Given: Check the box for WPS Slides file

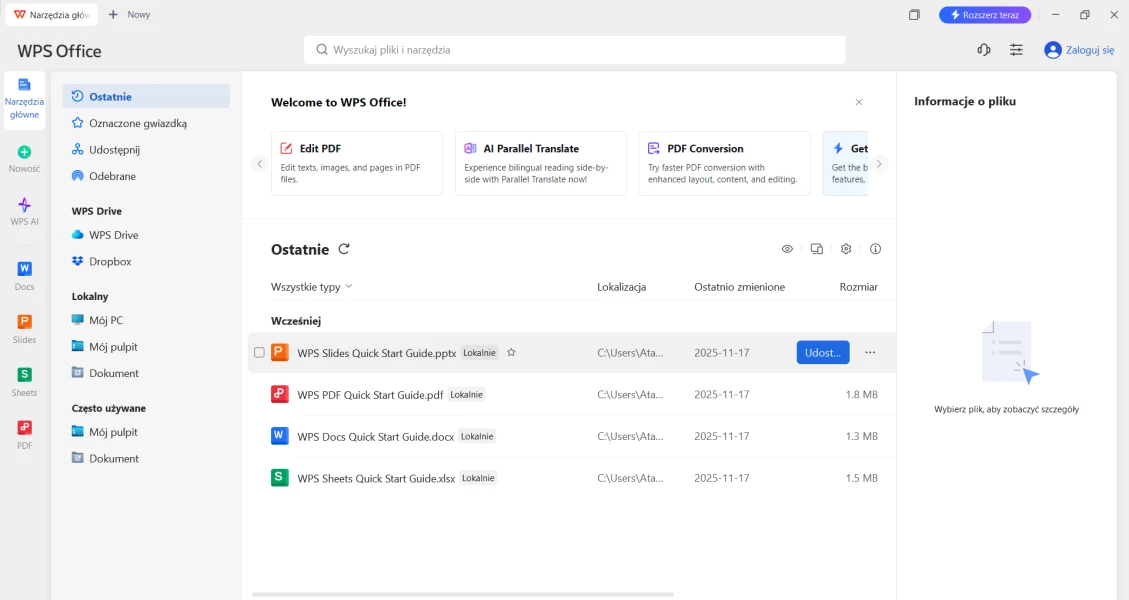Looking at the screenshot, I should 259,353.
